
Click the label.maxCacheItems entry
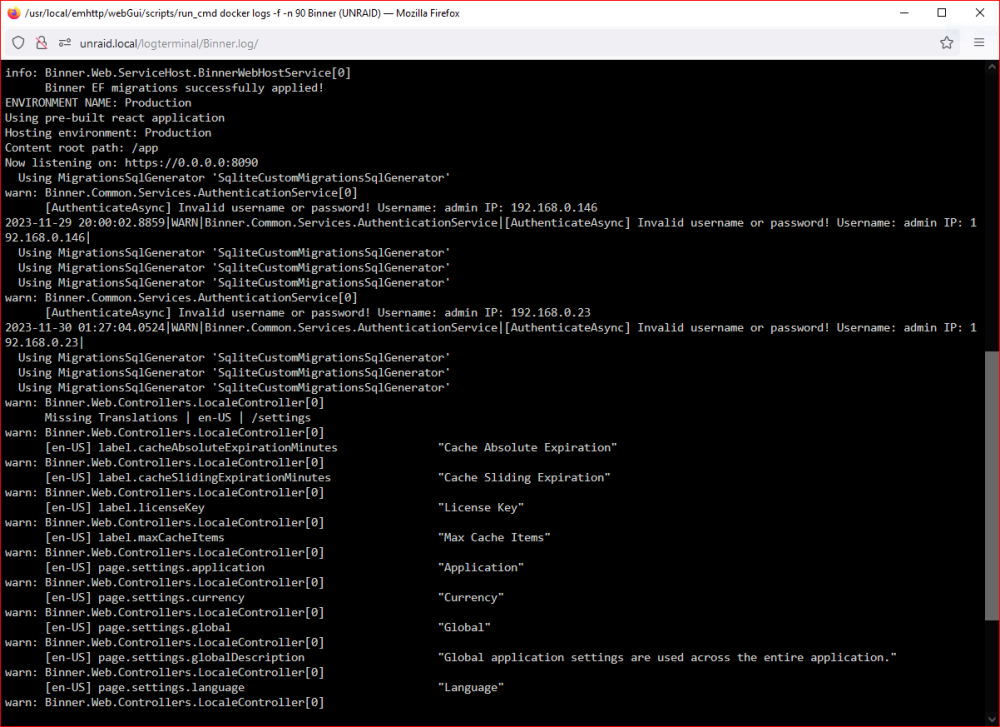[x=161, y=538]
